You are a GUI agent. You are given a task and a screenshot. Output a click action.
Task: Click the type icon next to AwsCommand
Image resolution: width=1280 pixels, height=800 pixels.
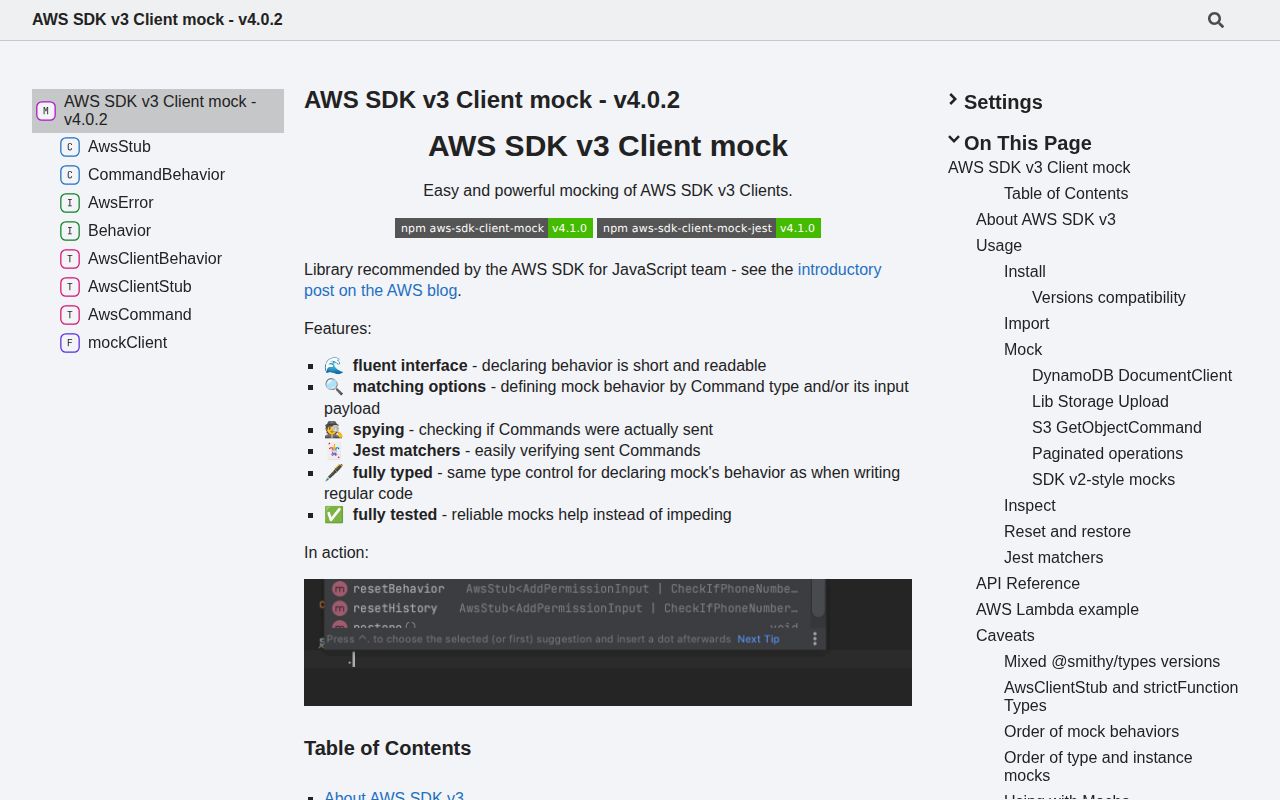tap(70, 315)
